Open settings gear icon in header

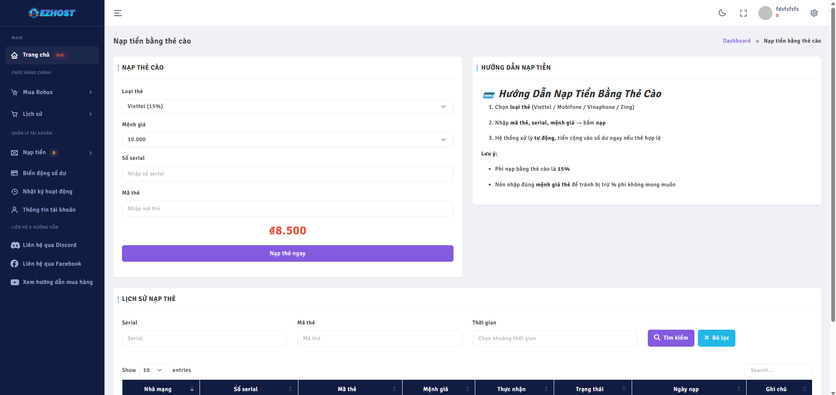click(x=814, y=13)
